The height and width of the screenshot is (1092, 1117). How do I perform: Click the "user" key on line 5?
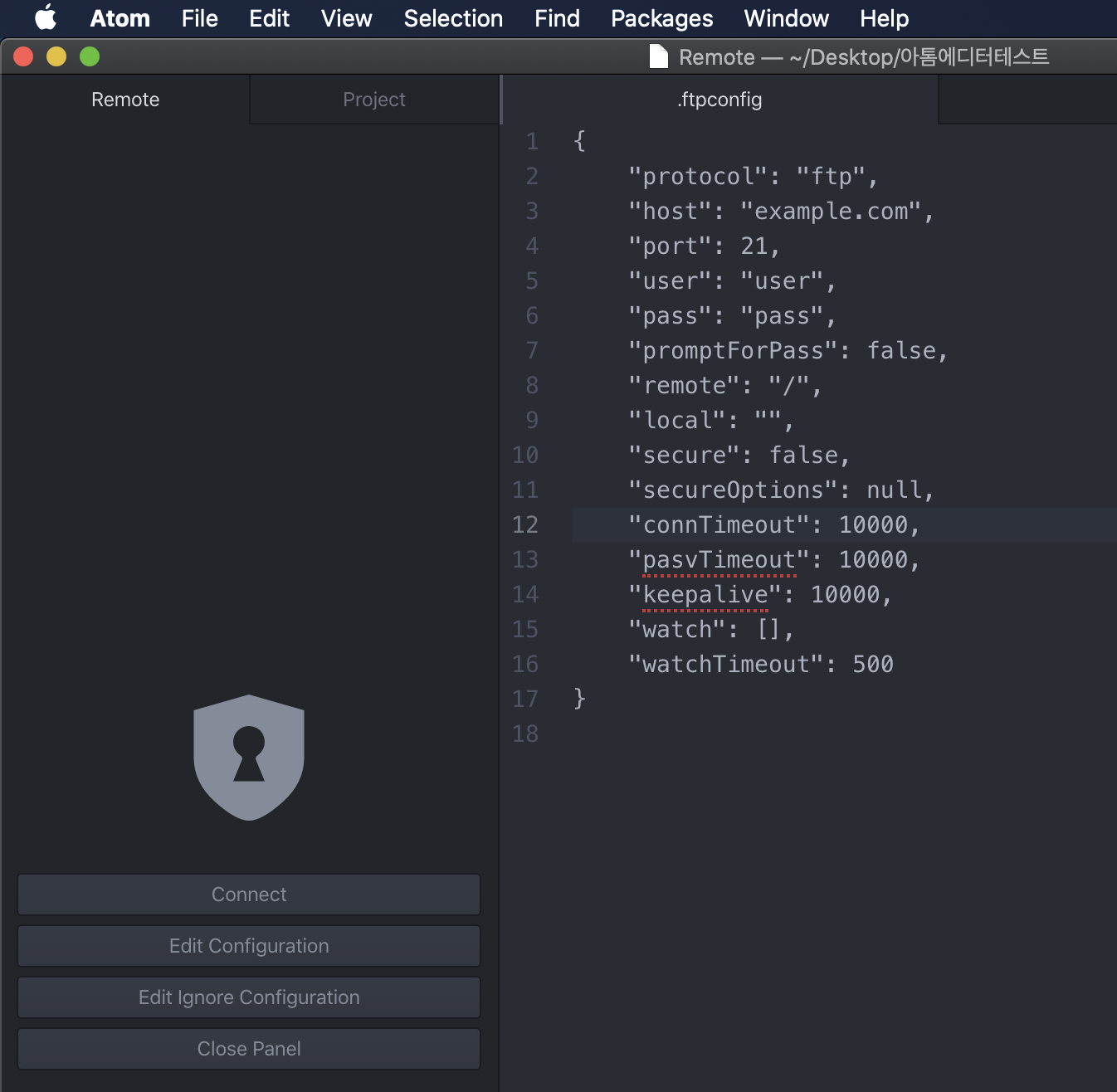point(671,281)
